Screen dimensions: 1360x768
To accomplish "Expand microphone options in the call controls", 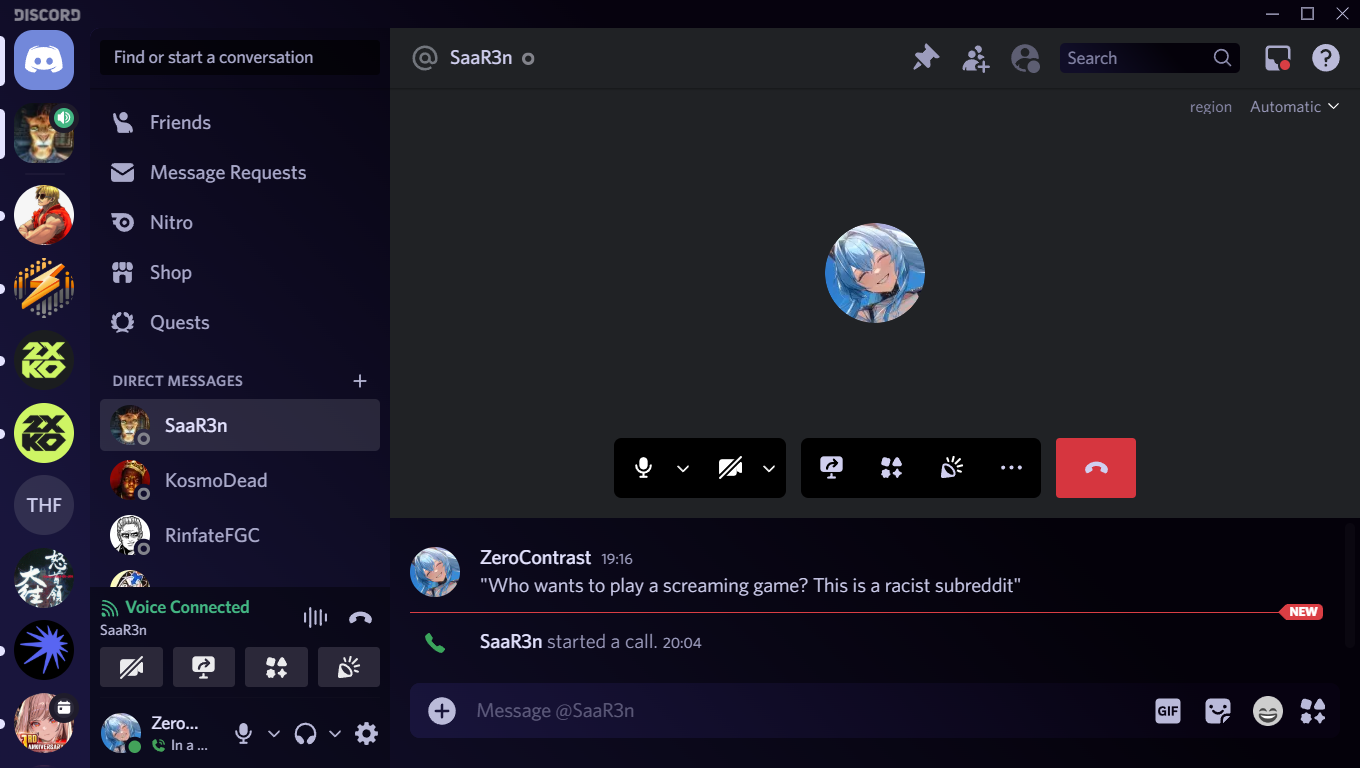I will [683, 468].
